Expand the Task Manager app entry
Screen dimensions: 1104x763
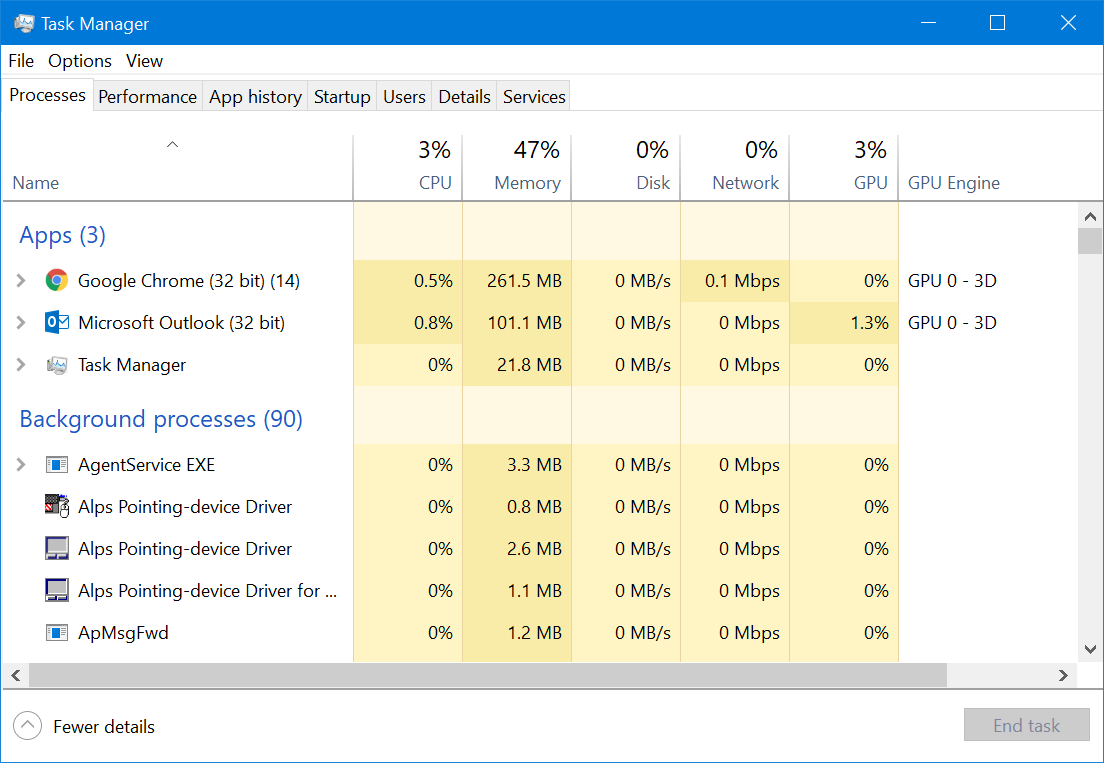pyautogui.click(x=21, y=365)
